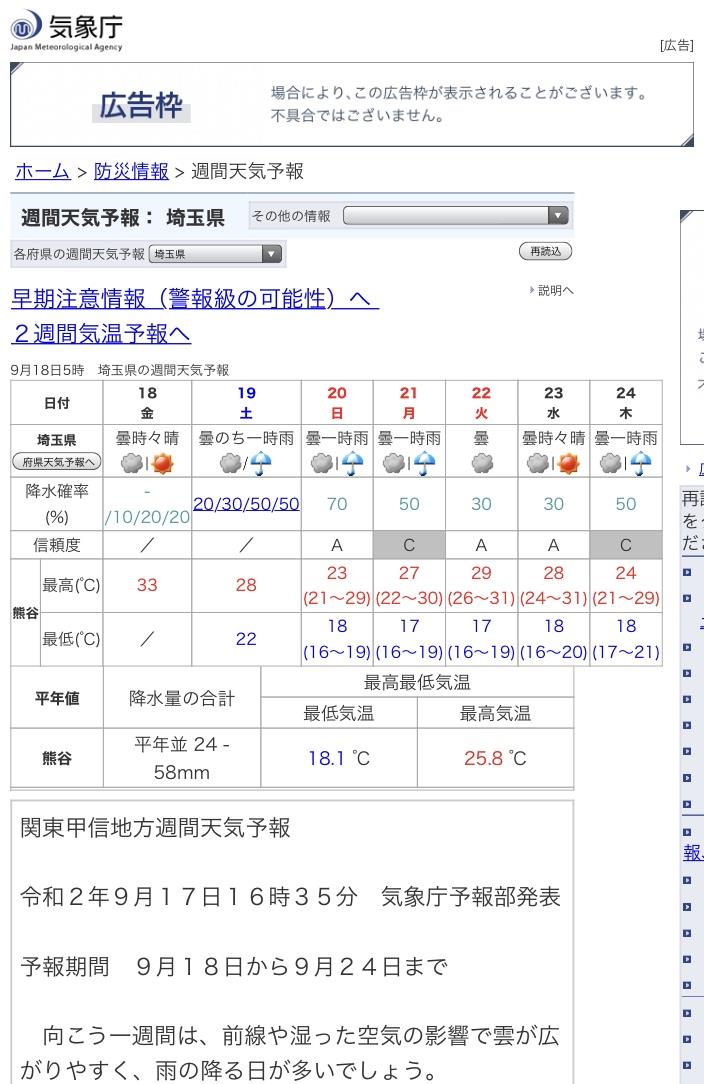Click the high temperature 33 cell
This screenshot has width=704, height=1084.
pyautogui.click(x=147, y=585)
